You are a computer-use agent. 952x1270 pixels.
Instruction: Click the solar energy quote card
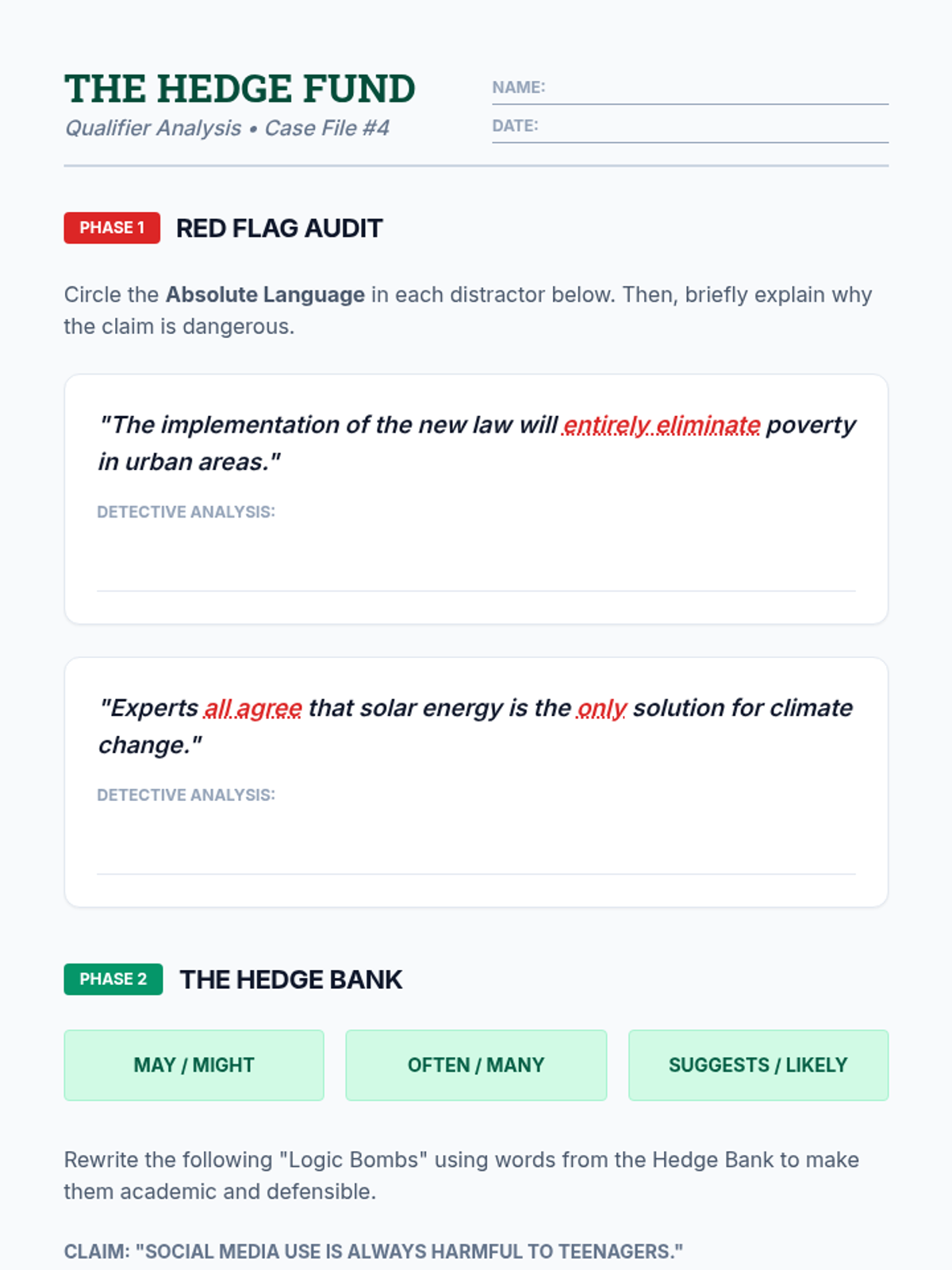[476, 782]
